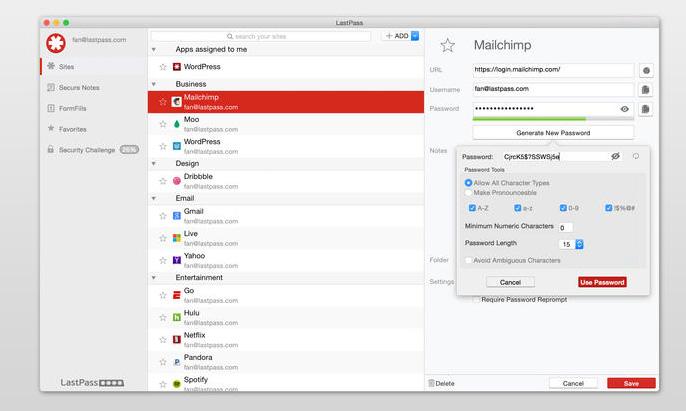
Task: Click the red Use Password button
Action: [602, 282]
